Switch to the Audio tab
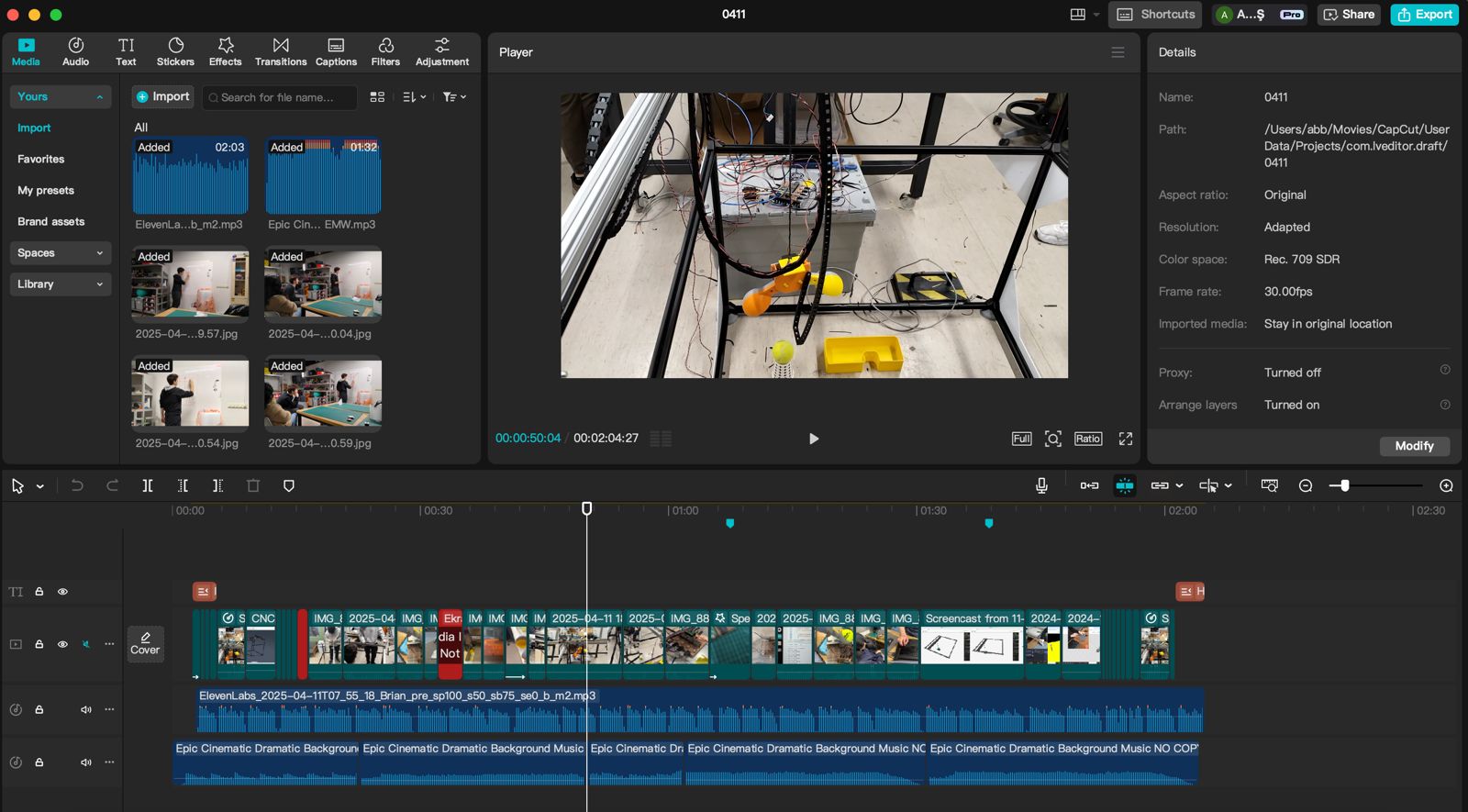The width and height of the screenshot is (1468, 812). click(x=75, y=51)
